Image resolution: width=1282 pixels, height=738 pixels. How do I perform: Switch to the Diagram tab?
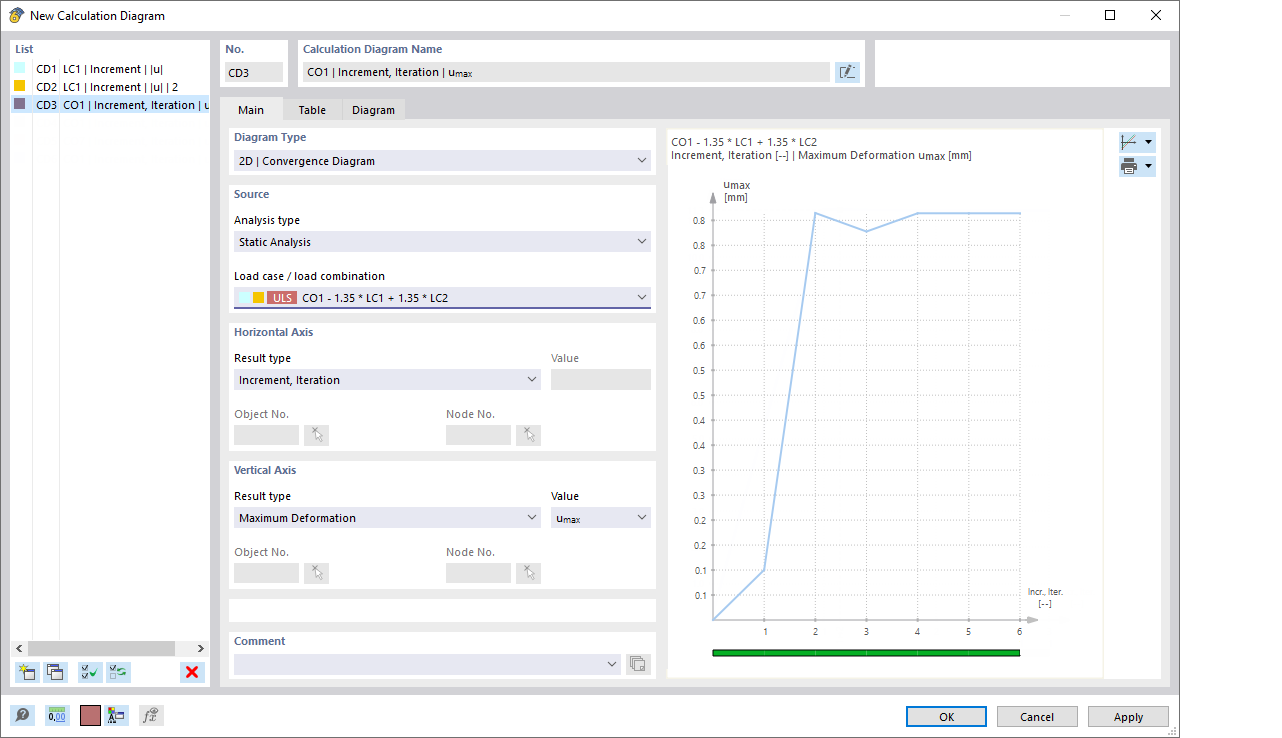point(373,110)
